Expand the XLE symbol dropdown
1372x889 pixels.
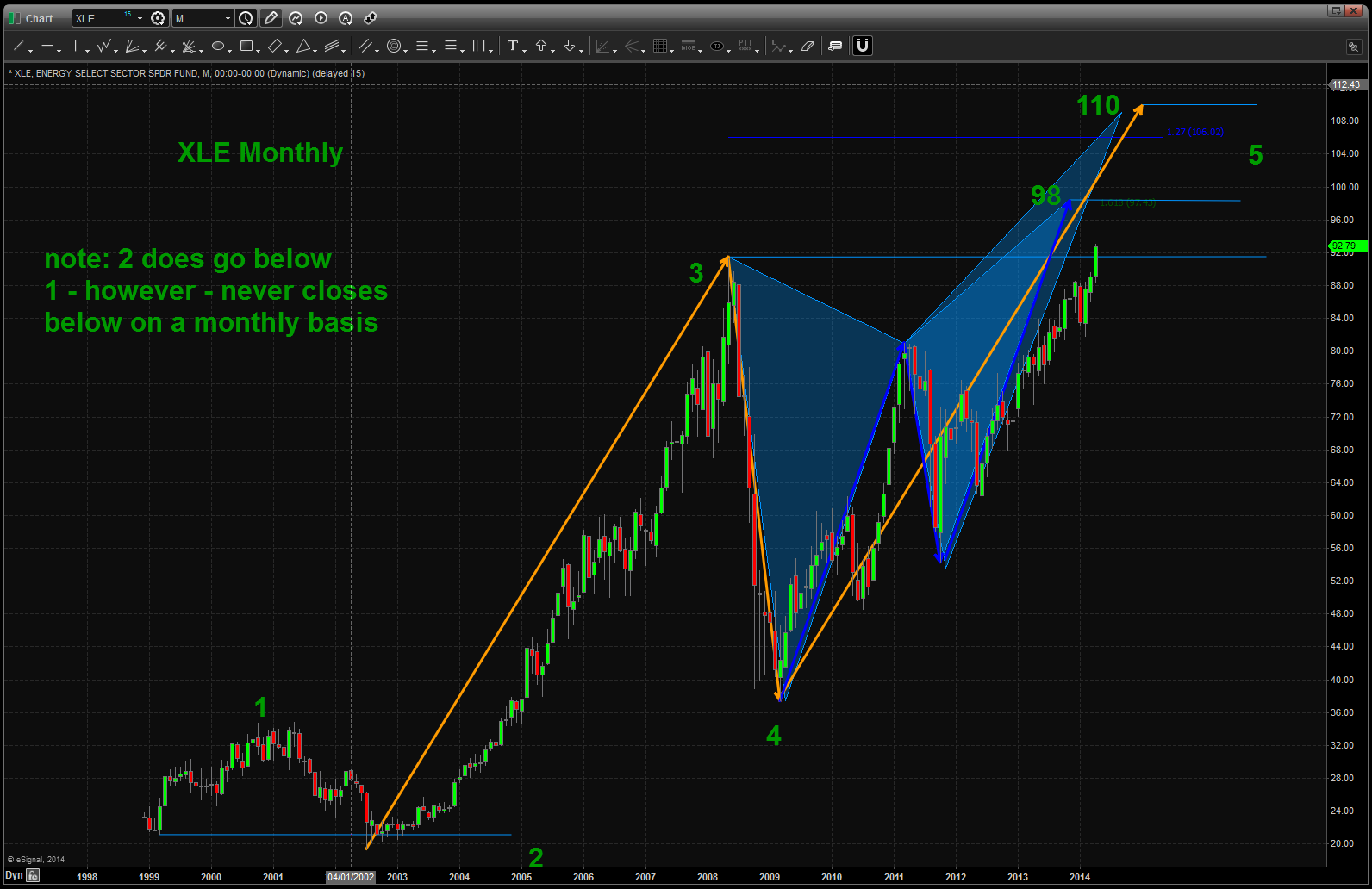coord(140,18)
